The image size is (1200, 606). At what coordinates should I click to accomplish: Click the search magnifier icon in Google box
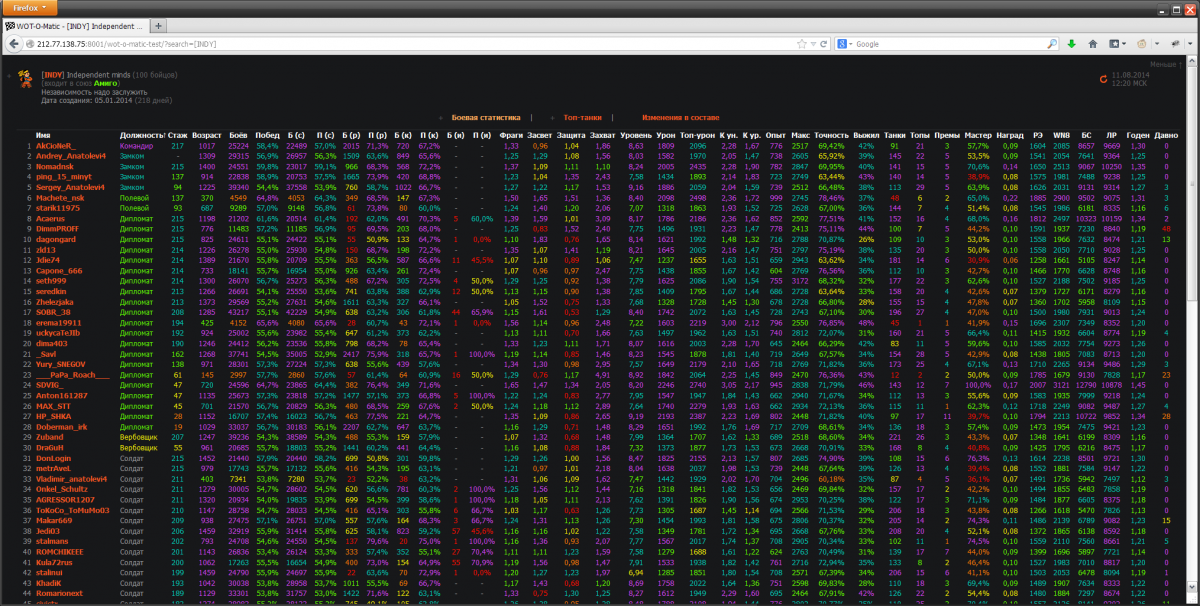(1048, 44)
